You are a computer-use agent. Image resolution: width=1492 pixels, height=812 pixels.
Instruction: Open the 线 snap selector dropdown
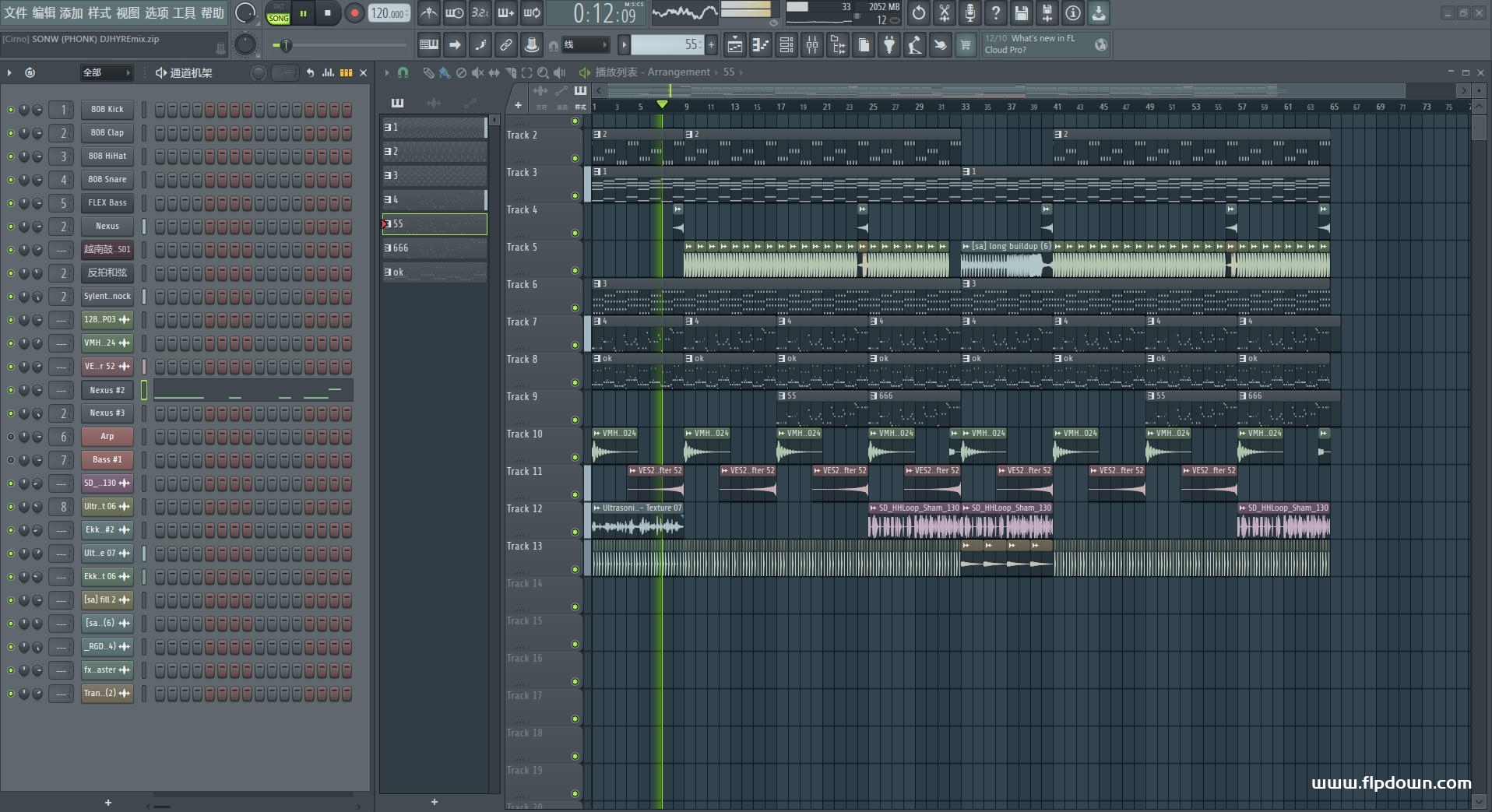tap(584, 45)
